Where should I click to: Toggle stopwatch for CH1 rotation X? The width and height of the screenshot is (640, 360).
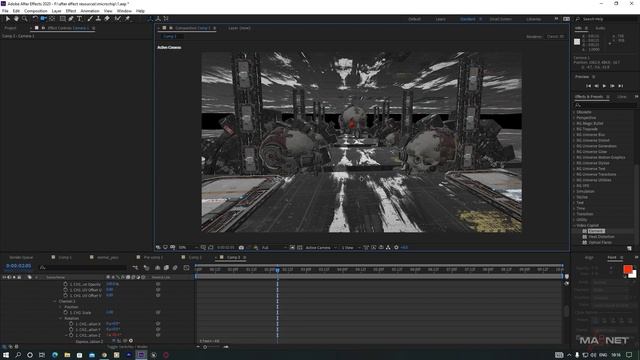pos(71,324)
